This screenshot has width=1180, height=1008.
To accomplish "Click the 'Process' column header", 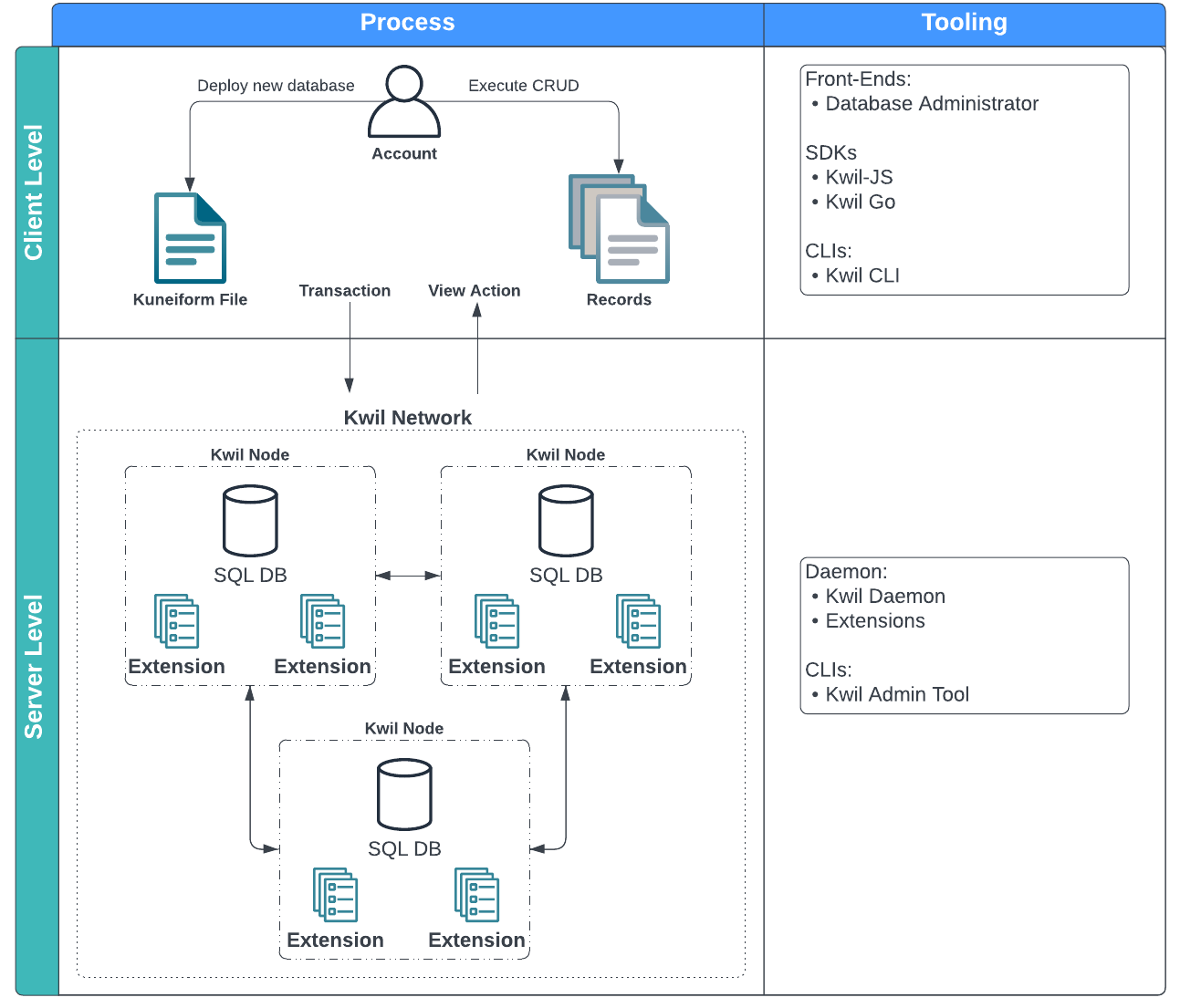I will point(408,24).
